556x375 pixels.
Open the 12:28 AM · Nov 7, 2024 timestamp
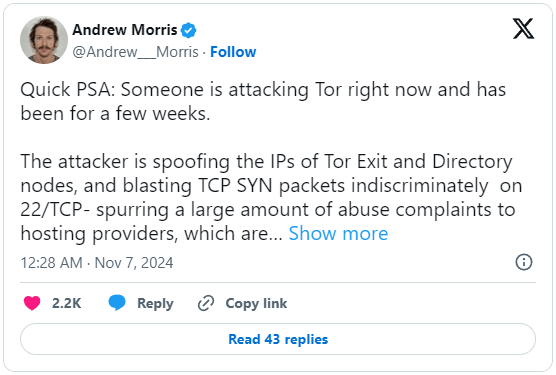97,263
